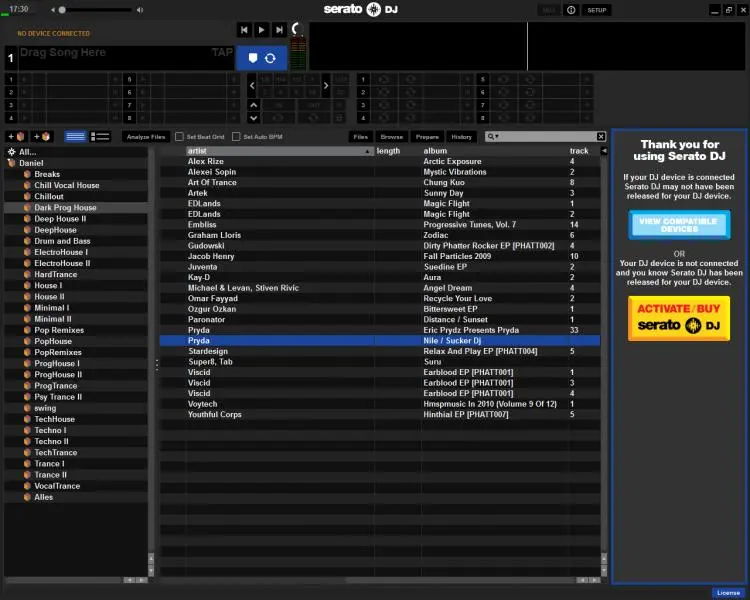The height and width of the screenshot is (600, 750).
Task: Enable the Set Auto BPM checkbox
Action: tap(236, 136)
